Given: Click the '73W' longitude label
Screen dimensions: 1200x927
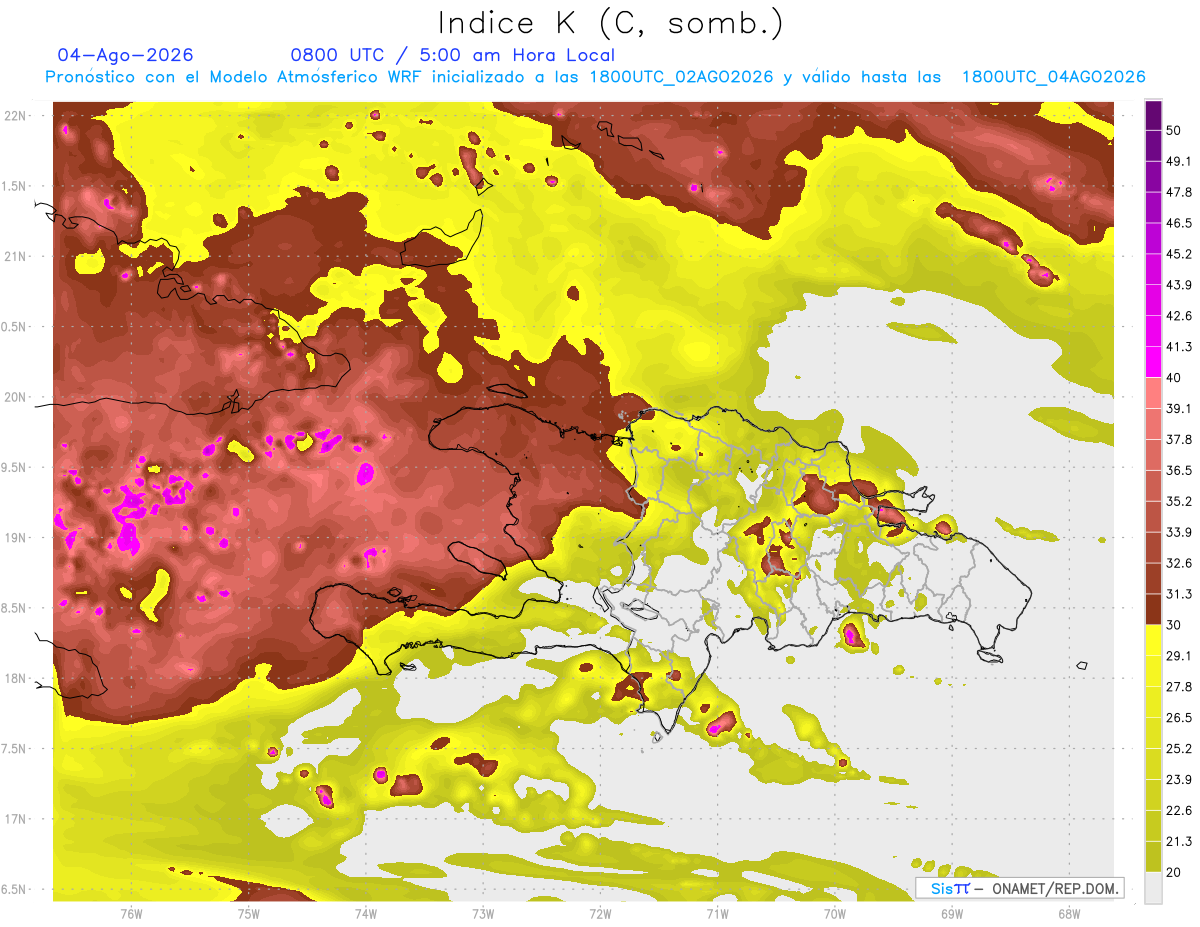Looking at the screenshot, I should 483,914.
